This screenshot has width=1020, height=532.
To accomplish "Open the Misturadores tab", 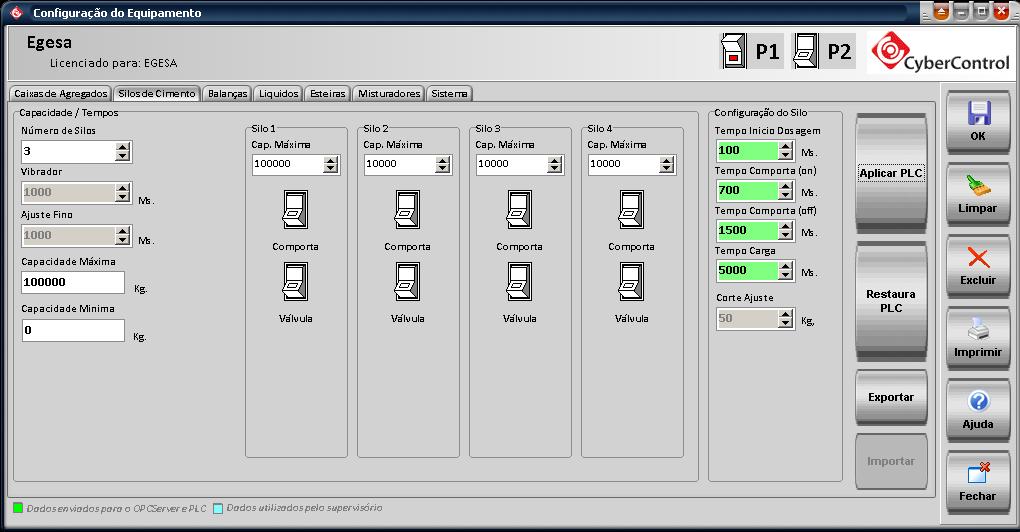I will point(389,93).
